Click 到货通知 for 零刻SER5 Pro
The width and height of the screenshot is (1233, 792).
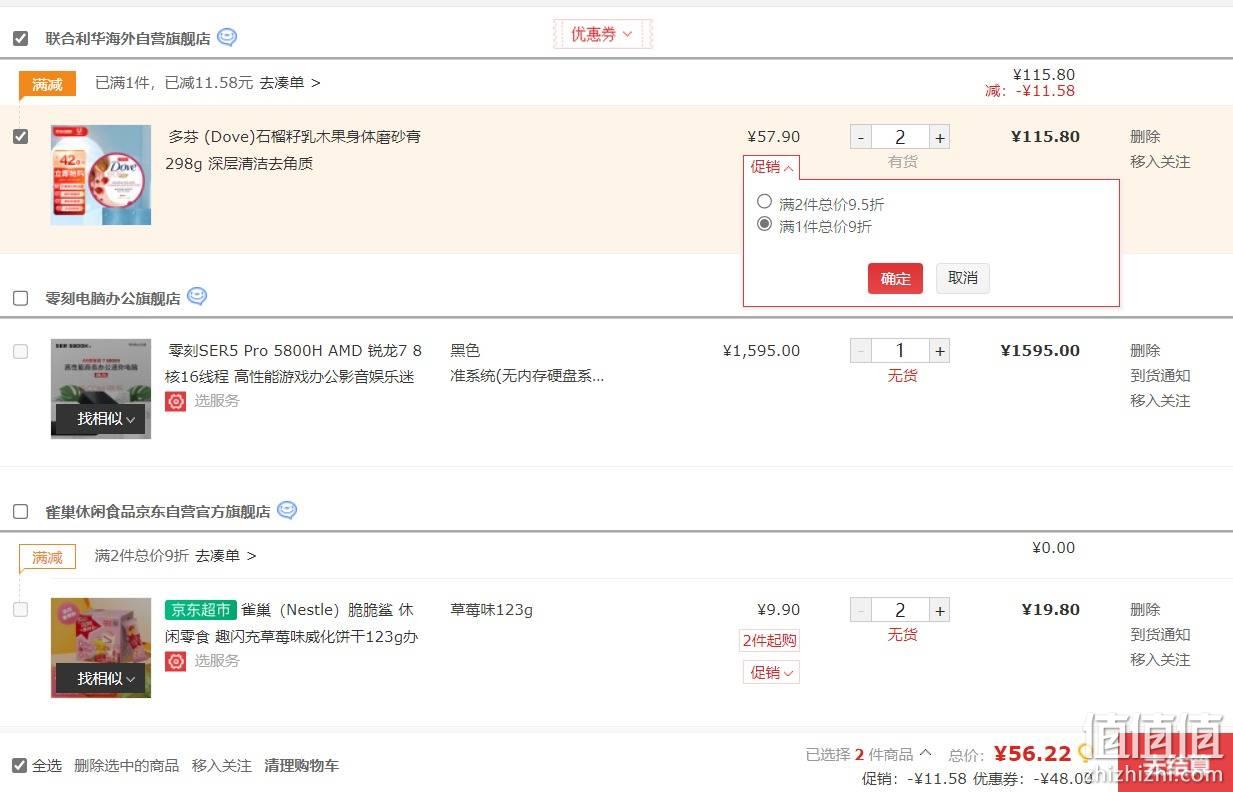coord(1160,375)
